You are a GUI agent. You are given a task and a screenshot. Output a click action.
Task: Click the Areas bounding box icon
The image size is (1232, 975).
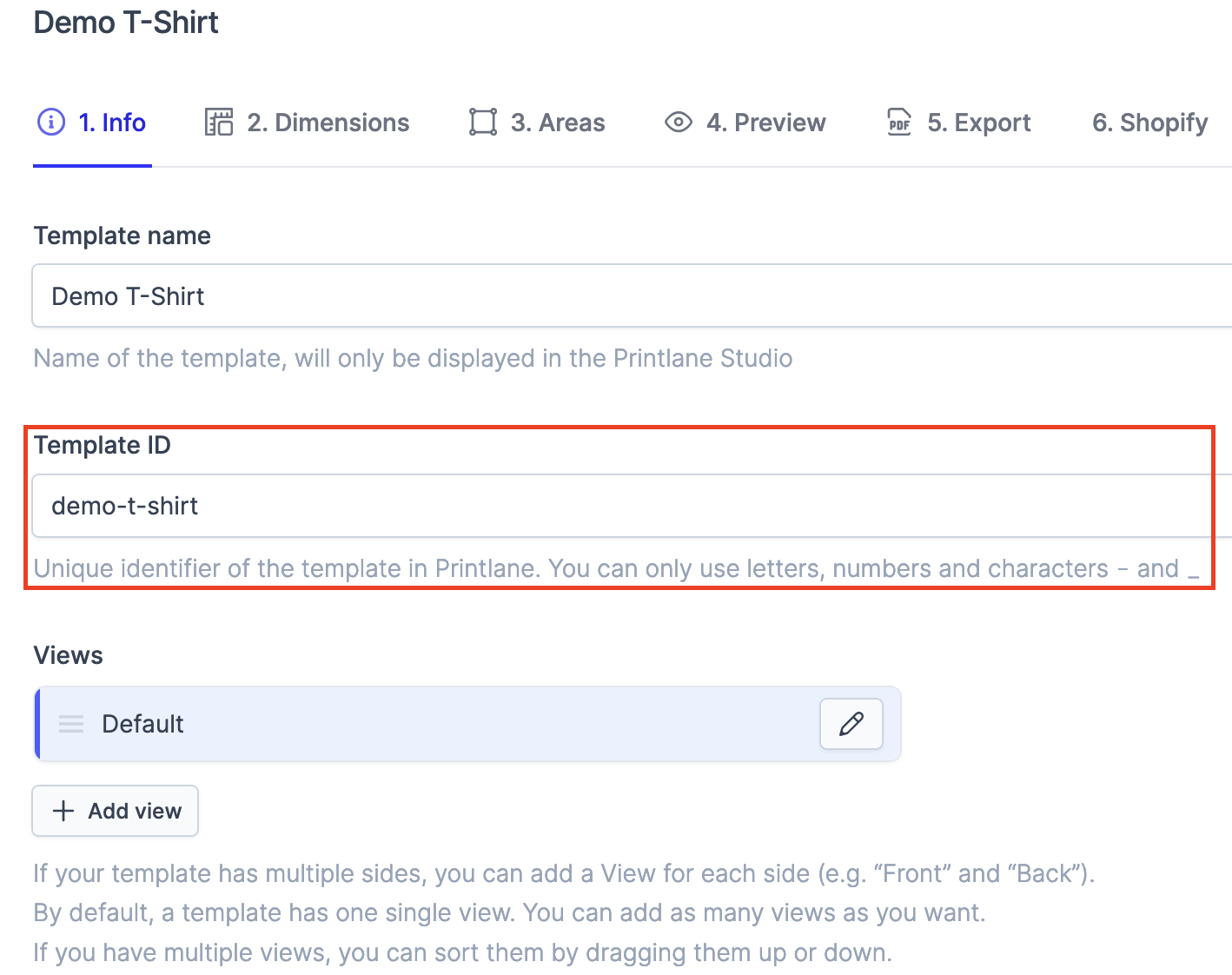coord(482,123)
